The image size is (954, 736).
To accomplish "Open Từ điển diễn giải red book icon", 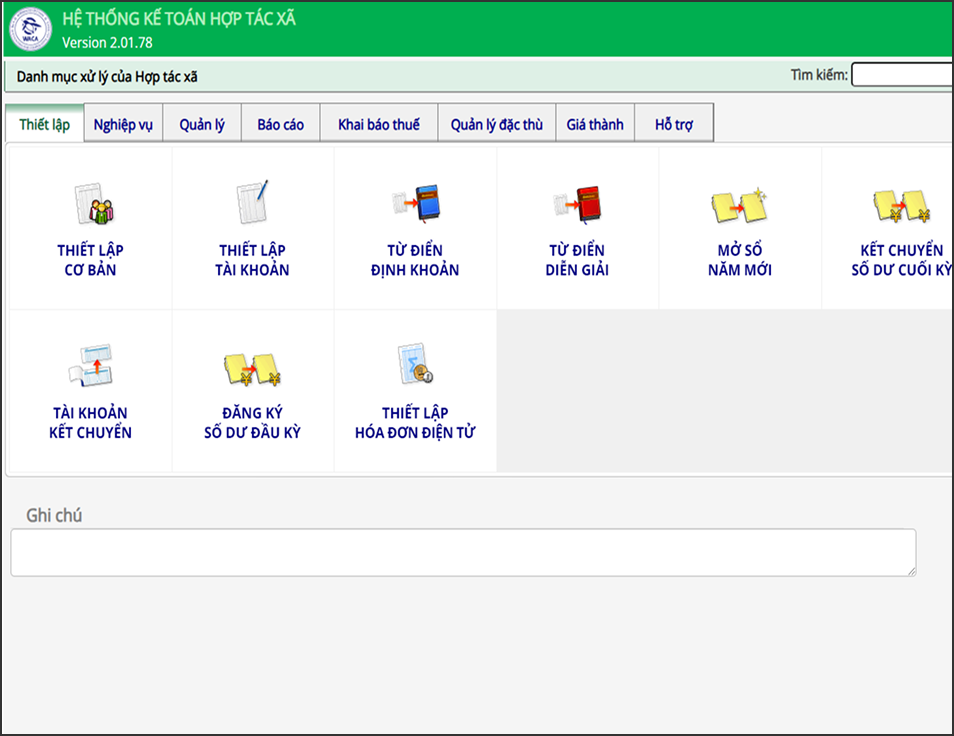I will [577, 203].
